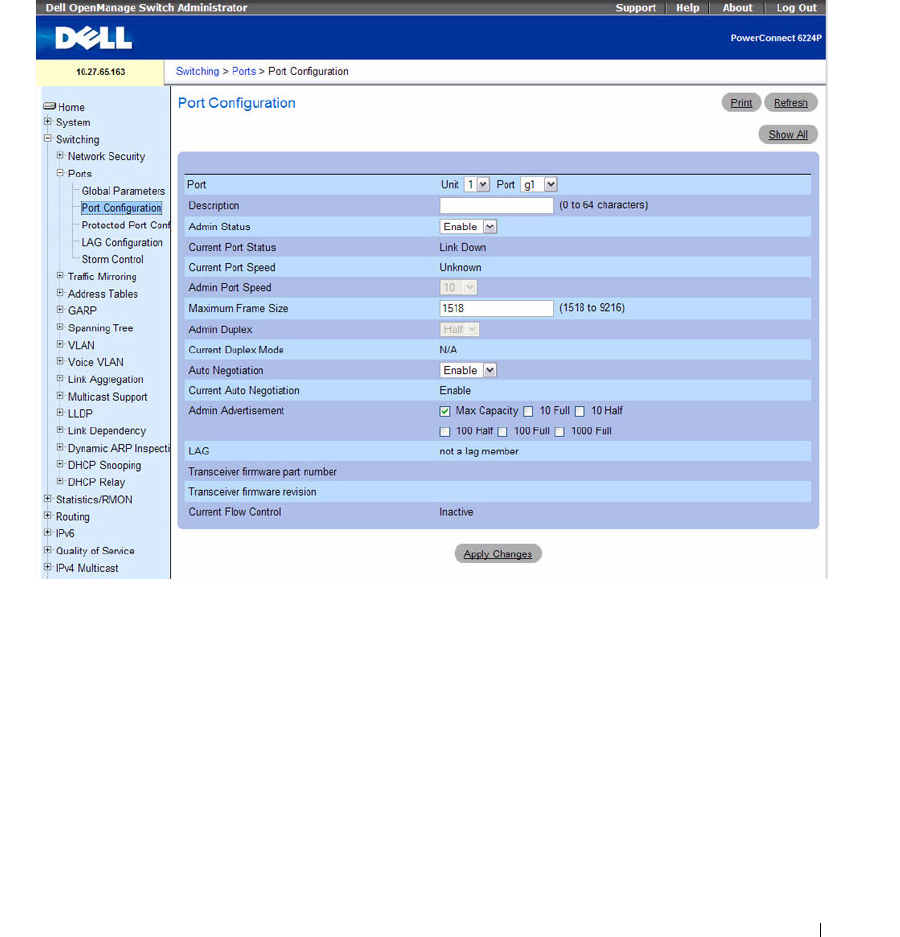This screenshot has height=937, width=900.
Task: Open the Unit dropdown
Action: pos(477,185)
